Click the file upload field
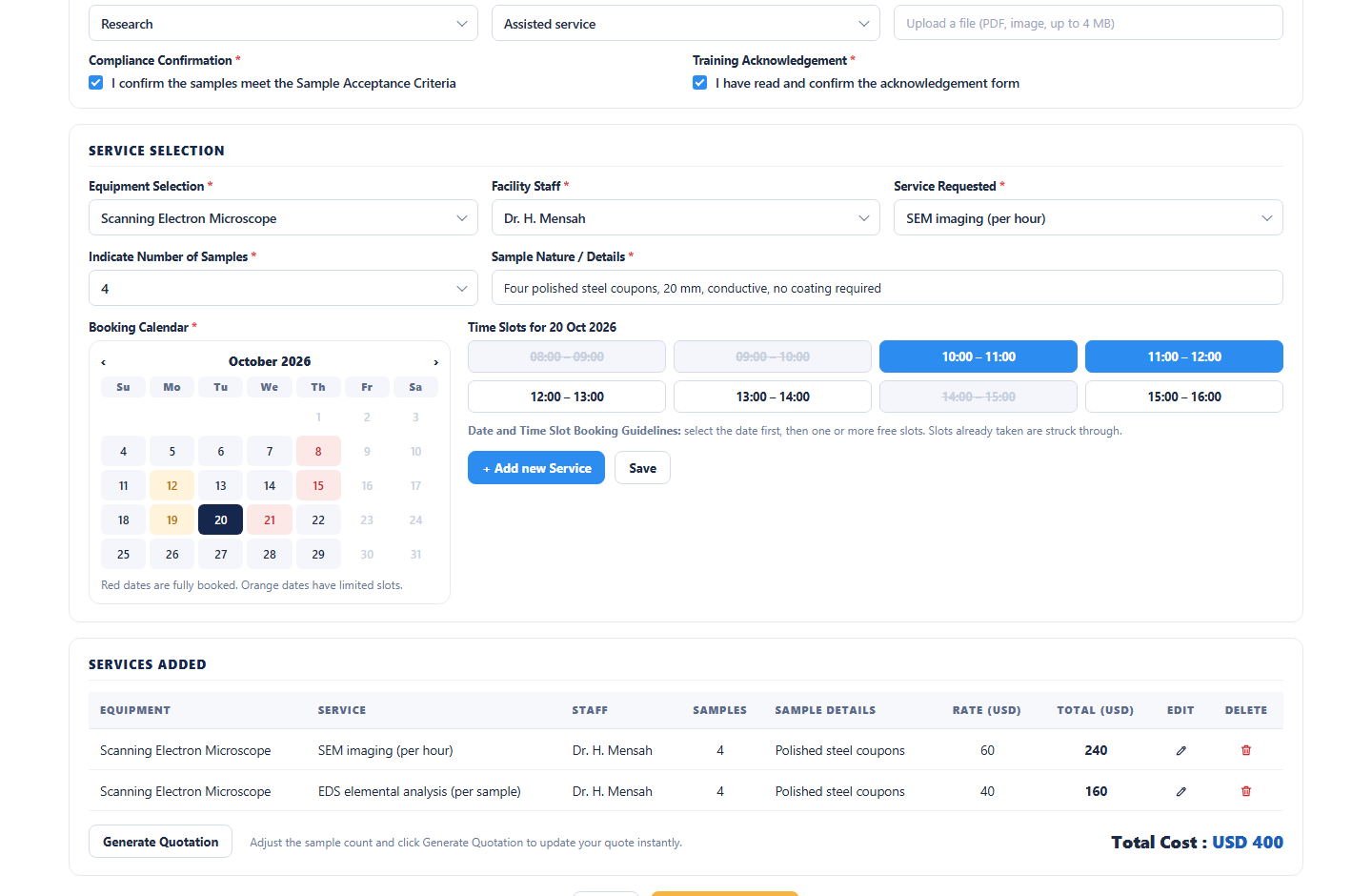Viewport: 1372px width, 896px height. pos(1088,23)
